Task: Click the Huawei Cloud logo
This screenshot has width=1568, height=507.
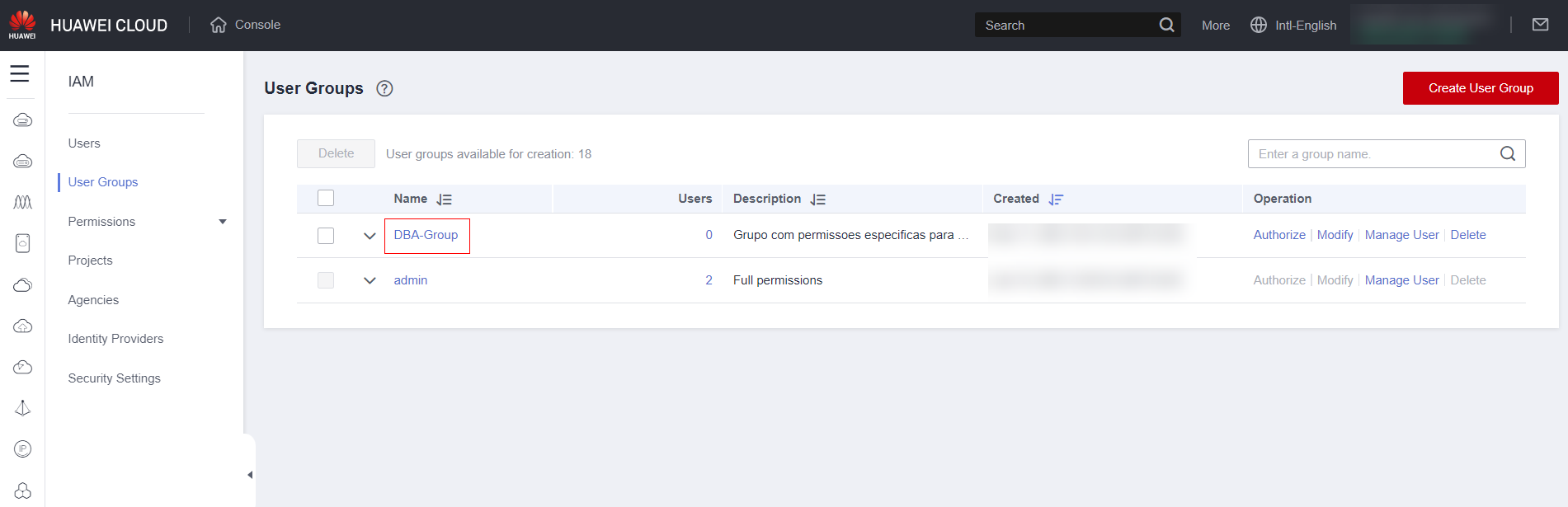Action: tap(22, 25)
